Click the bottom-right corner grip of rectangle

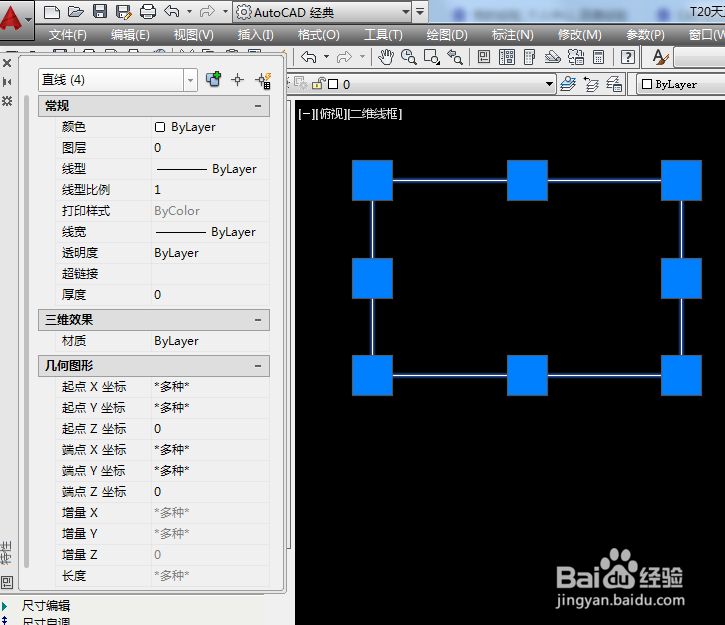pos(681,375)
